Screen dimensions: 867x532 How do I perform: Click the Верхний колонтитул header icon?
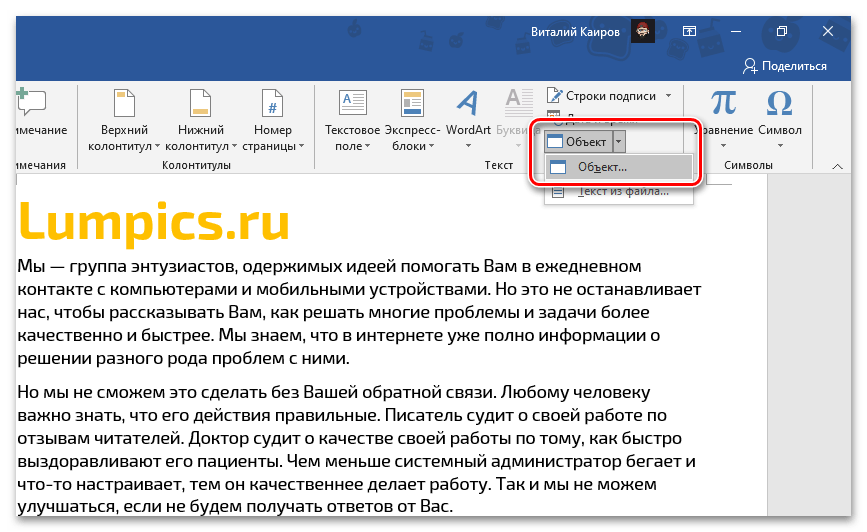point(125,103)
